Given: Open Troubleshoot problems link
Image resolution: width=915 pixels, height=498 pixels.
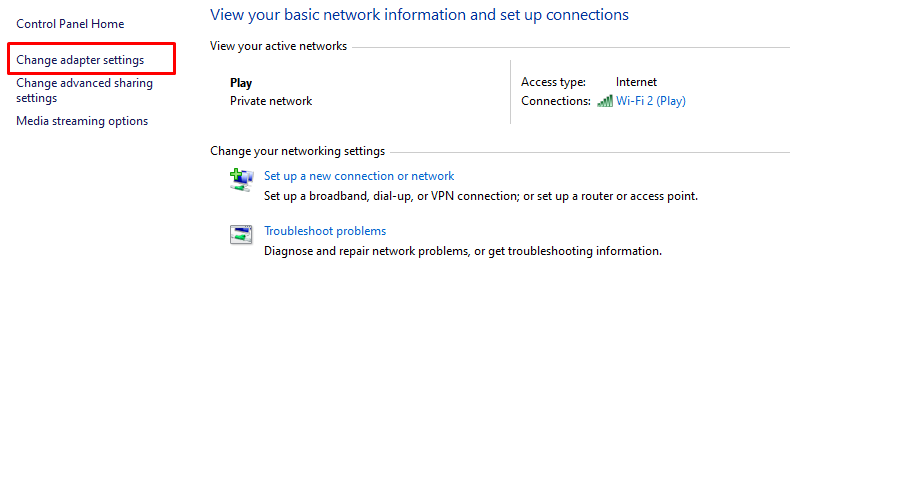Looking at the screenshot, I should tap(325, 231).
